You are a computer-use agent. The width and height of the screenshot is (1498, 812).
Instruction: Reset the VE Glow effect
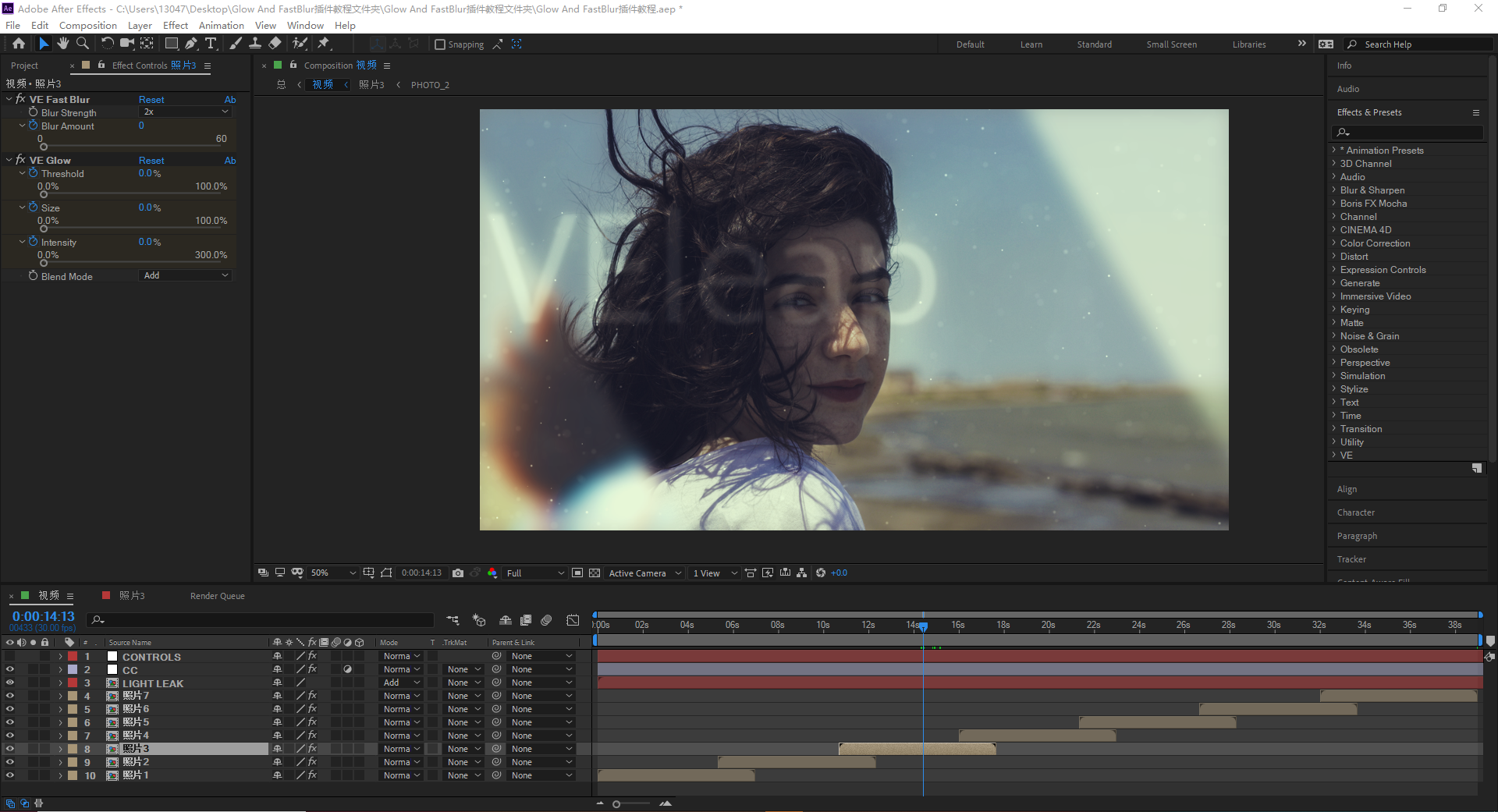(x=151, y=161)
